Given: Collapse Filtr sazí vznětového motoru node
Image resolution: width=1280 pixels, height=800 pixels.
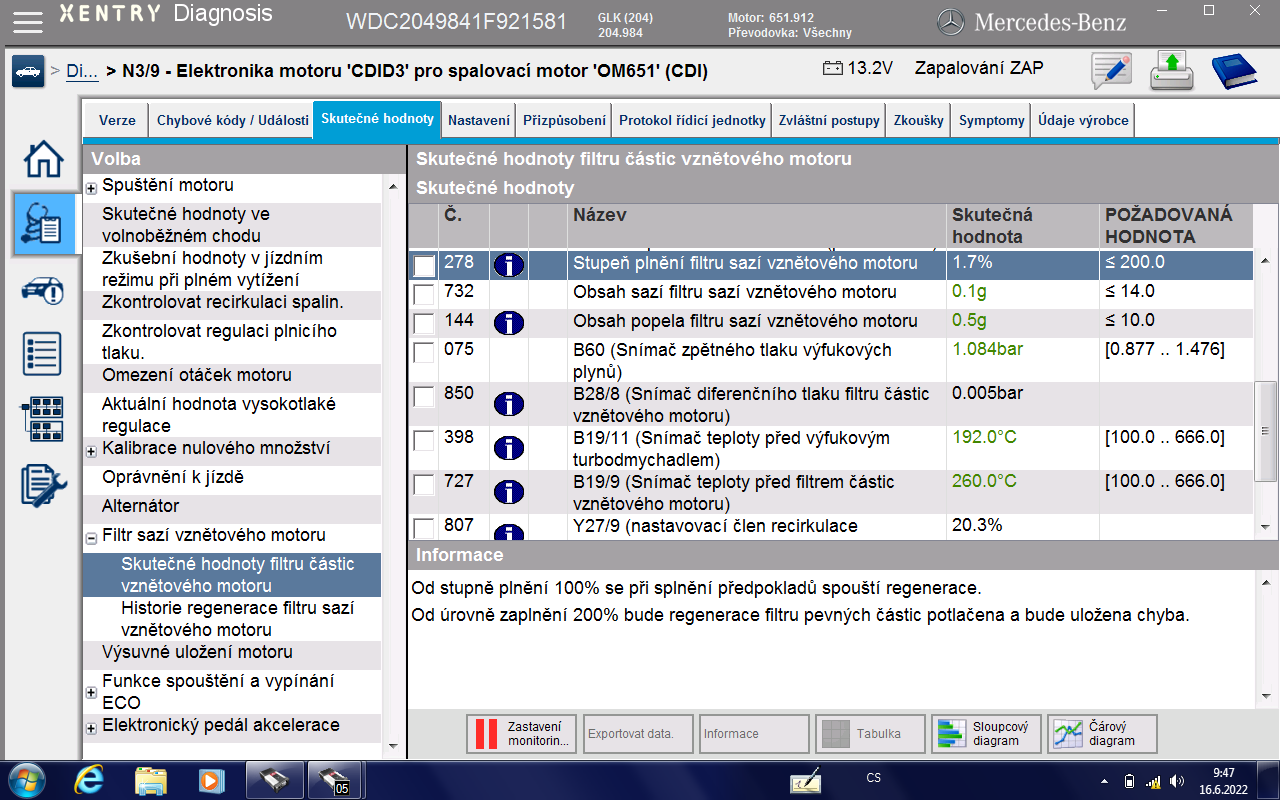Looking at the screenshot, I should pos(91,537).
